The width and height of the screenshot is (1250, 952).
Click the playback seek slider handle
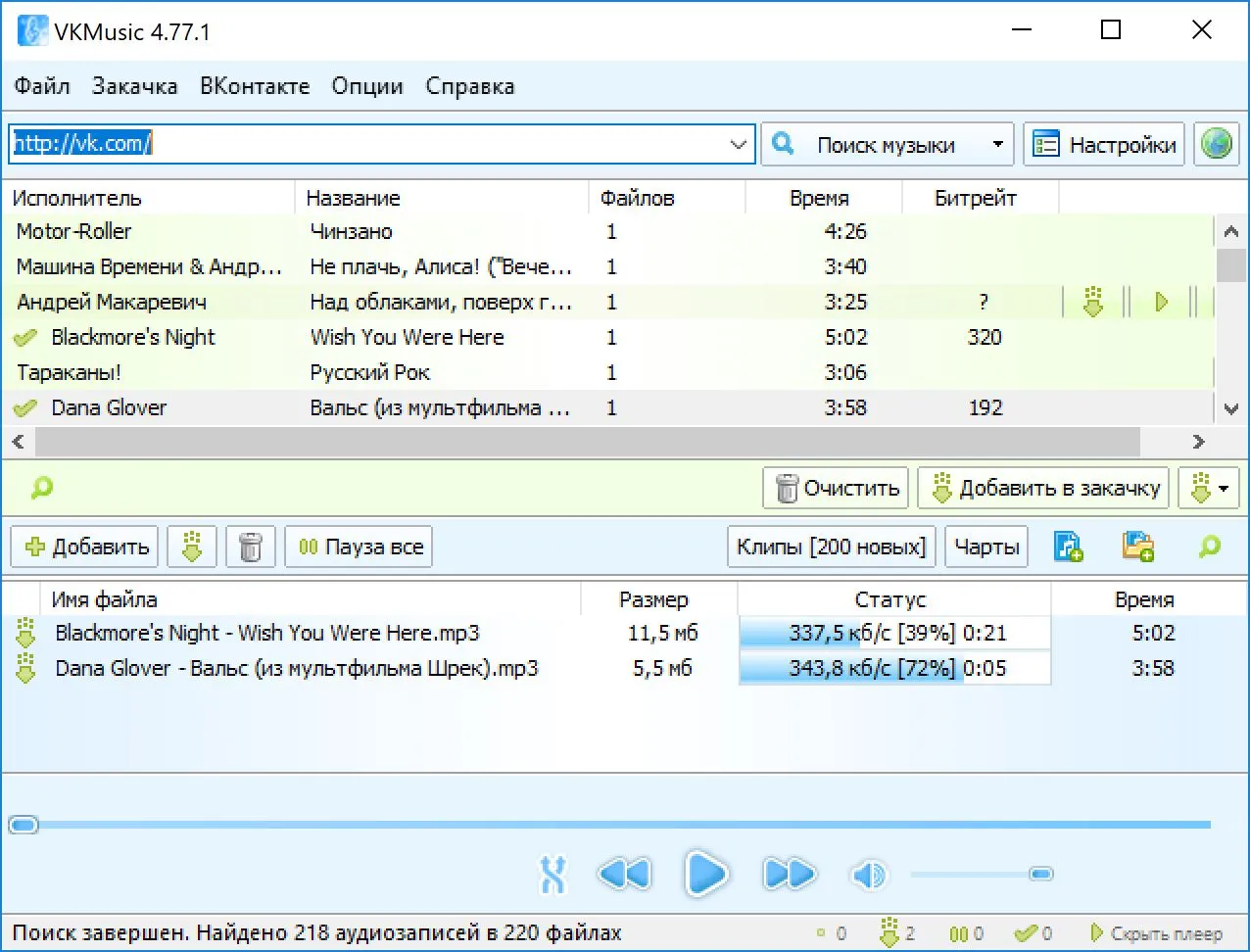click(x=24, y=825)
